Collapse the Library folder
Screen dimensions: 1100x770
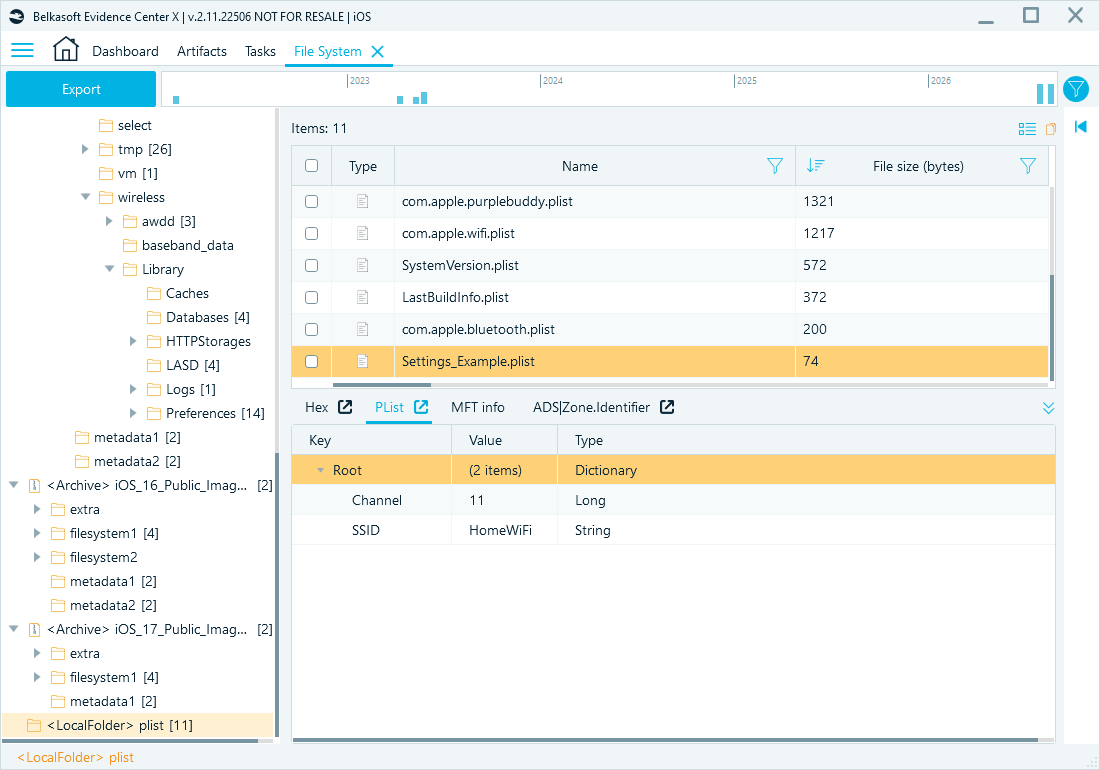tap(109, 269)
